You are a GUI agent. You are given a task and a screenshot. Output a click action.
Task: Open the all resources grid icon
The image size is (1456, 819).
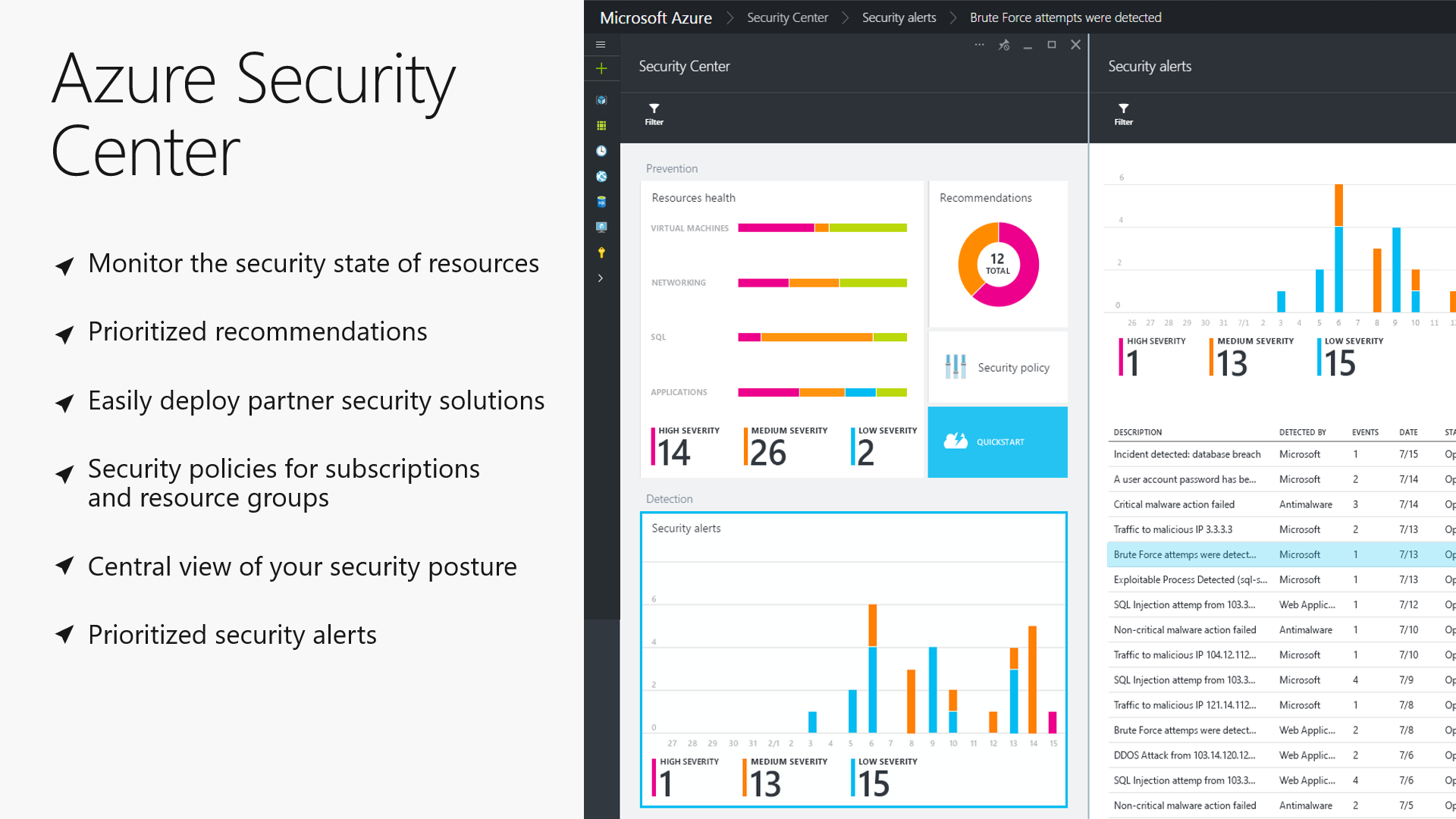coord(601,126)
